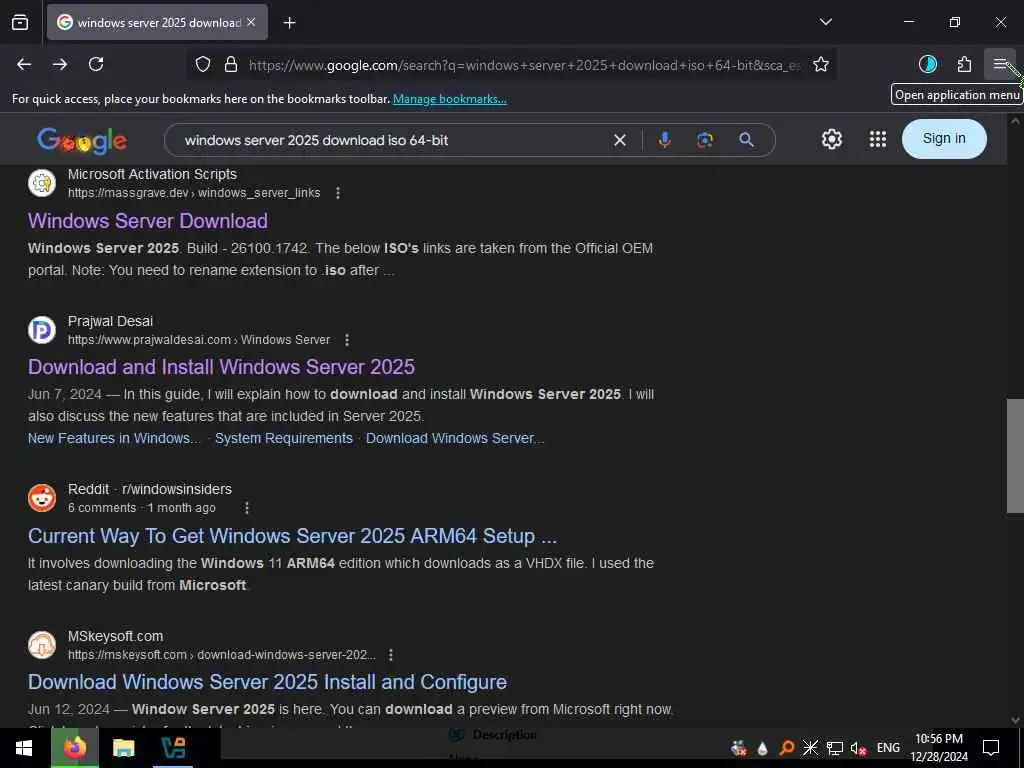List all tabs dropdown arrow
Screen dimensions: 1024x768
(x=825, y=22)
